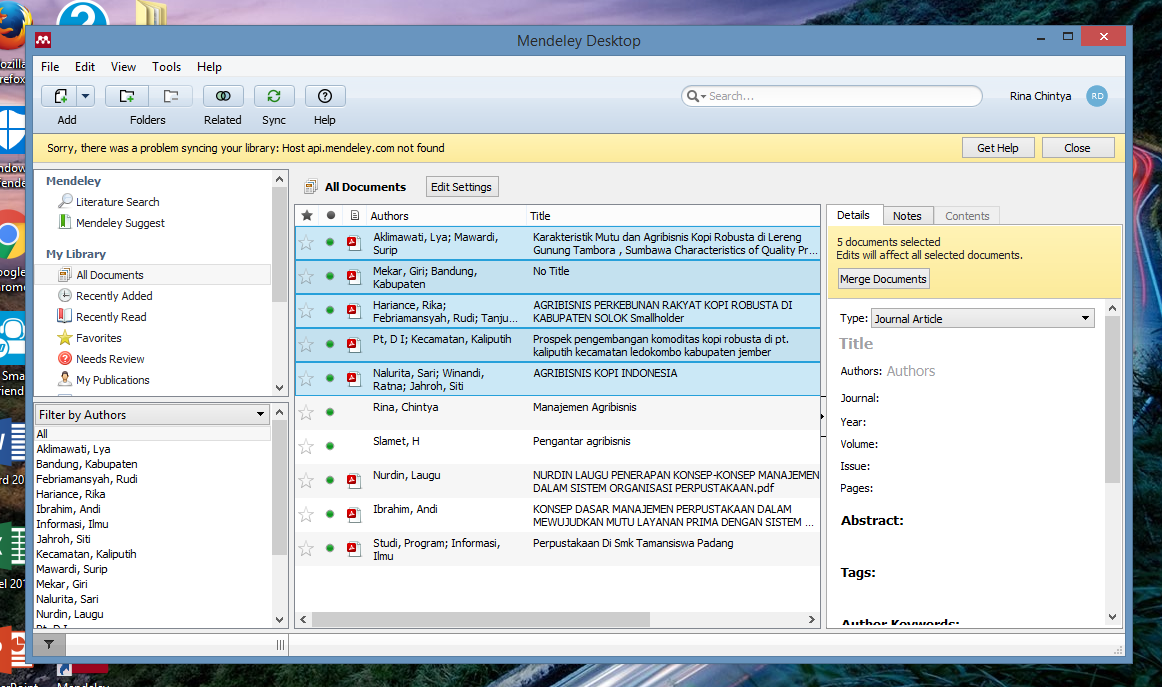Toggle favorite star for Mekar, Giri row

point(306,276)
